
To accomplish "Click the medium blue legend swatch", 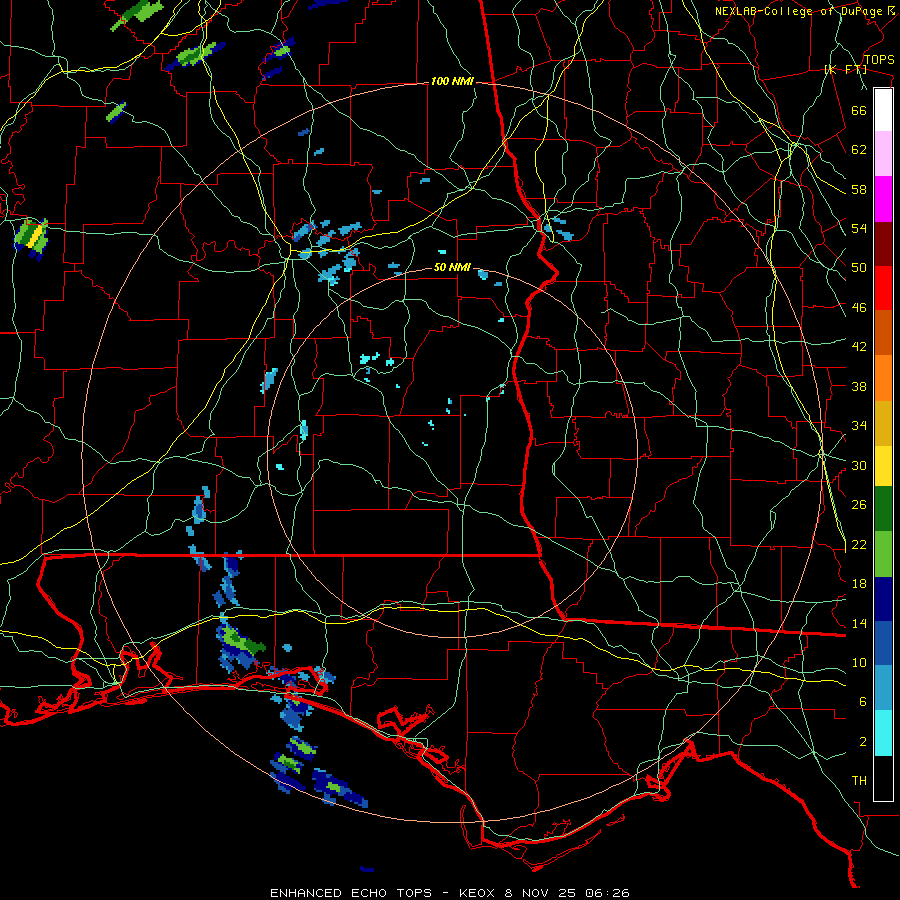I will point(883,644).
